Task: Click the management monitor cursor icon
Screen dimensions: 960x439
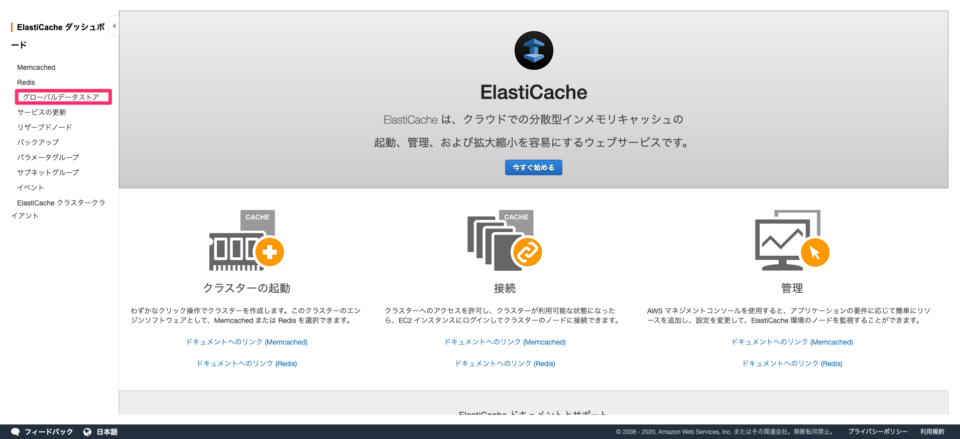Action: tap(792, 241)
